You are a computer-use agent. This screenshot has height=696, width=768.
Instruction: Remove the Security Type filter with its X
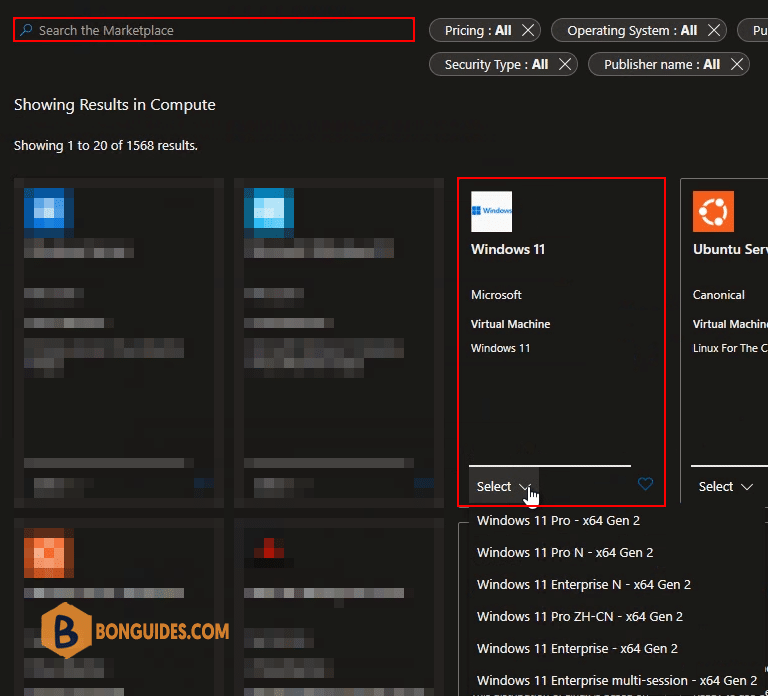tap(565, 64)
